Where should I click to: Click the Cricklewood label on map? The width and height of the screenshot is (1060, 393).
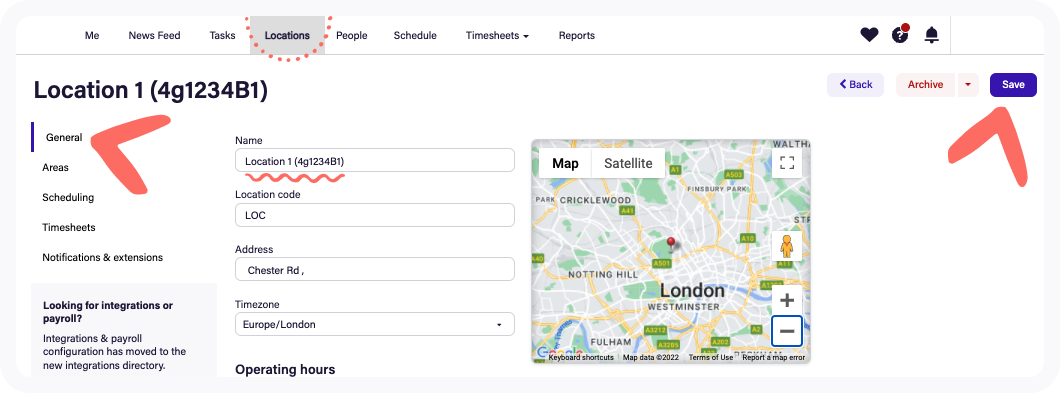pyautogui.click(x=596, y=200)
